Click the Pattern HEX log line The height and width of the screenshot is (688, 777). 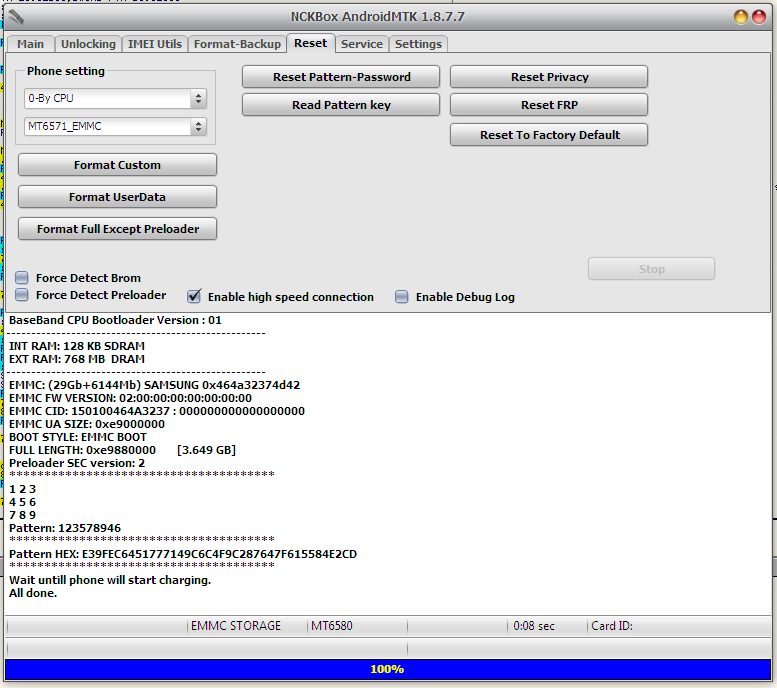tap(183, 554)
